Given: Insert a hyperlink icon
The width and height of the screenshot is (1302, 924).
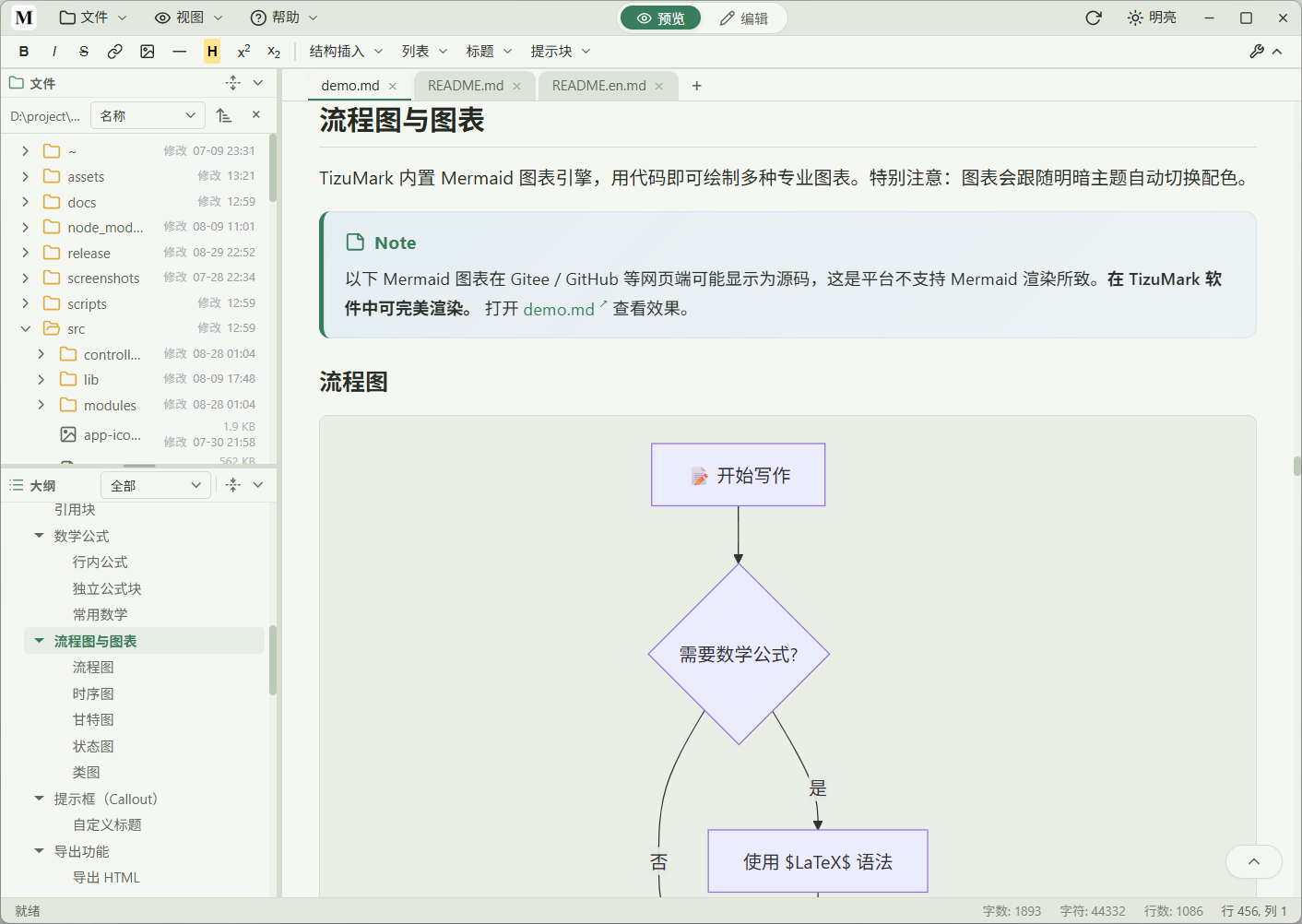Looking at the screenshot, I should (115, 52).
